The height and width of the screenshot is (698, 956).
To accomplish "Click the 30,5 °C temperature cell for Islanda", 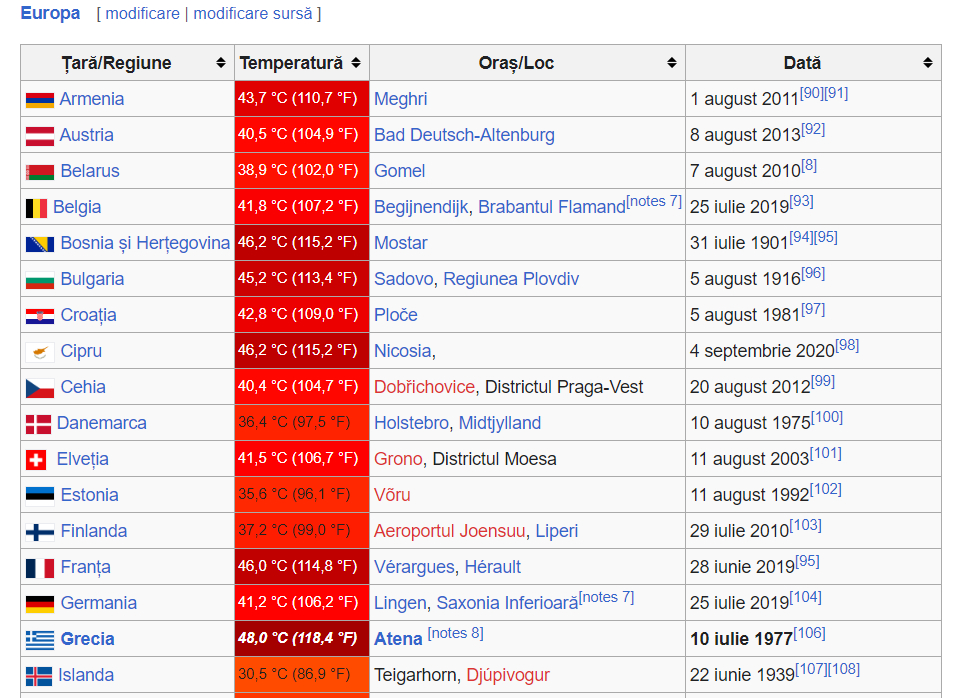I will click(302, 675).
